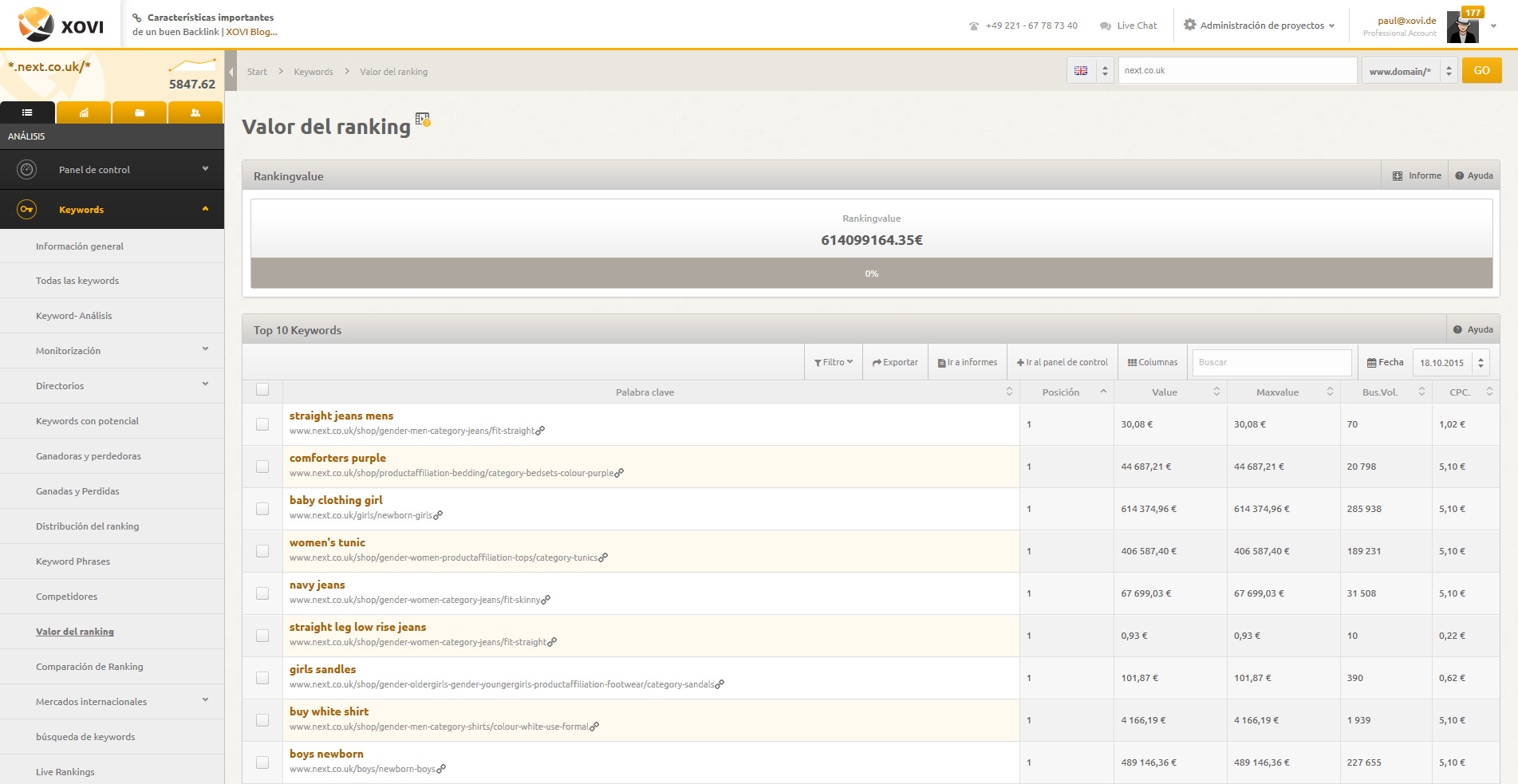Select checkbox for straight jeans mens
Image resolution: width=1518 pixels, height=784 pixels.
pos(262,424)
